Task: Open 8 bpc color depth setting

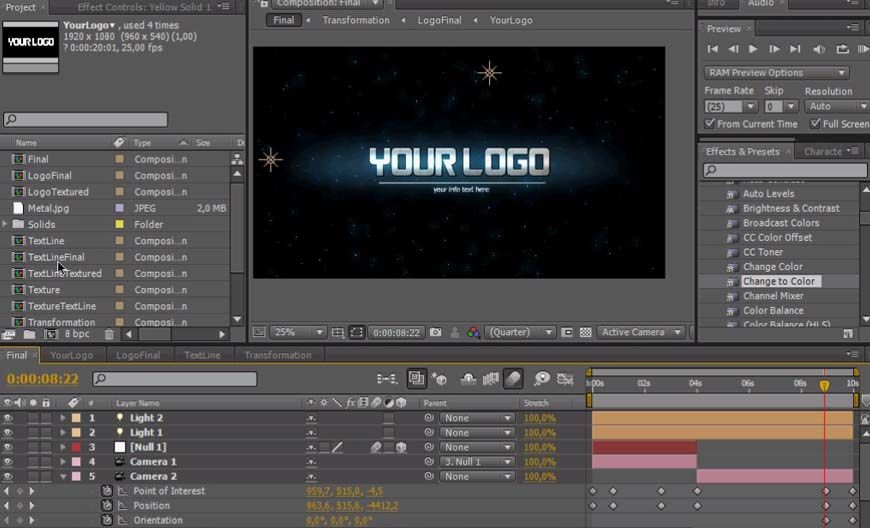Action: coord(77,334)
